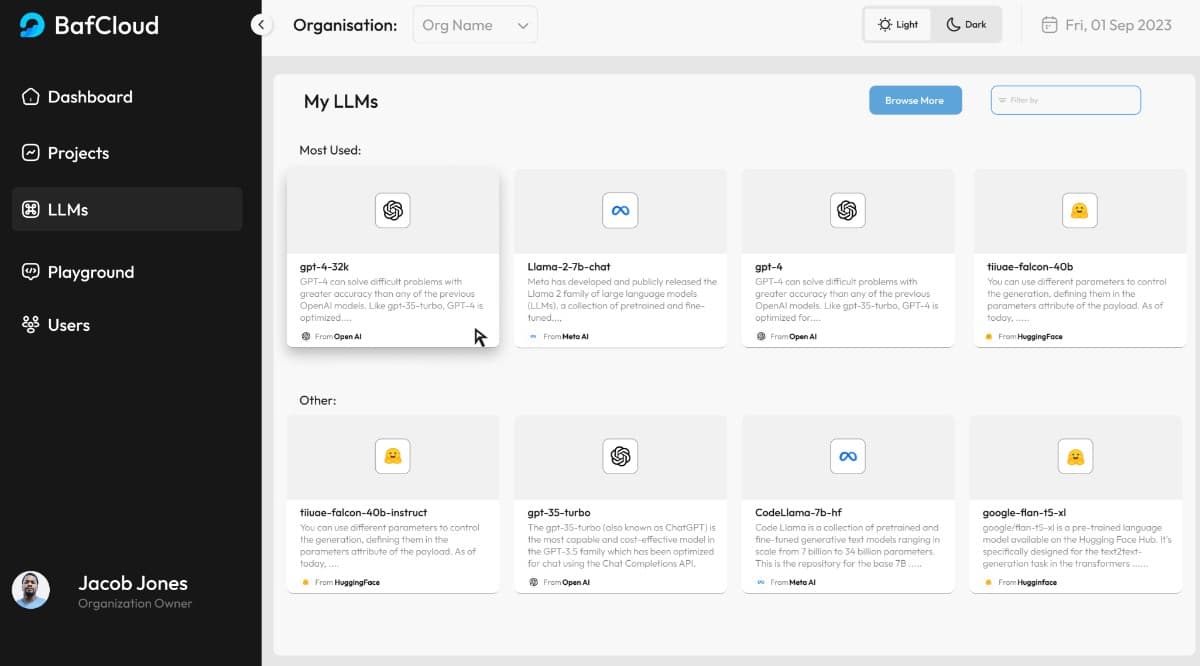The image size is (1200, 666).
Task: Click From Open AI on gpt-4-32k card
Action: click(332, 336)
